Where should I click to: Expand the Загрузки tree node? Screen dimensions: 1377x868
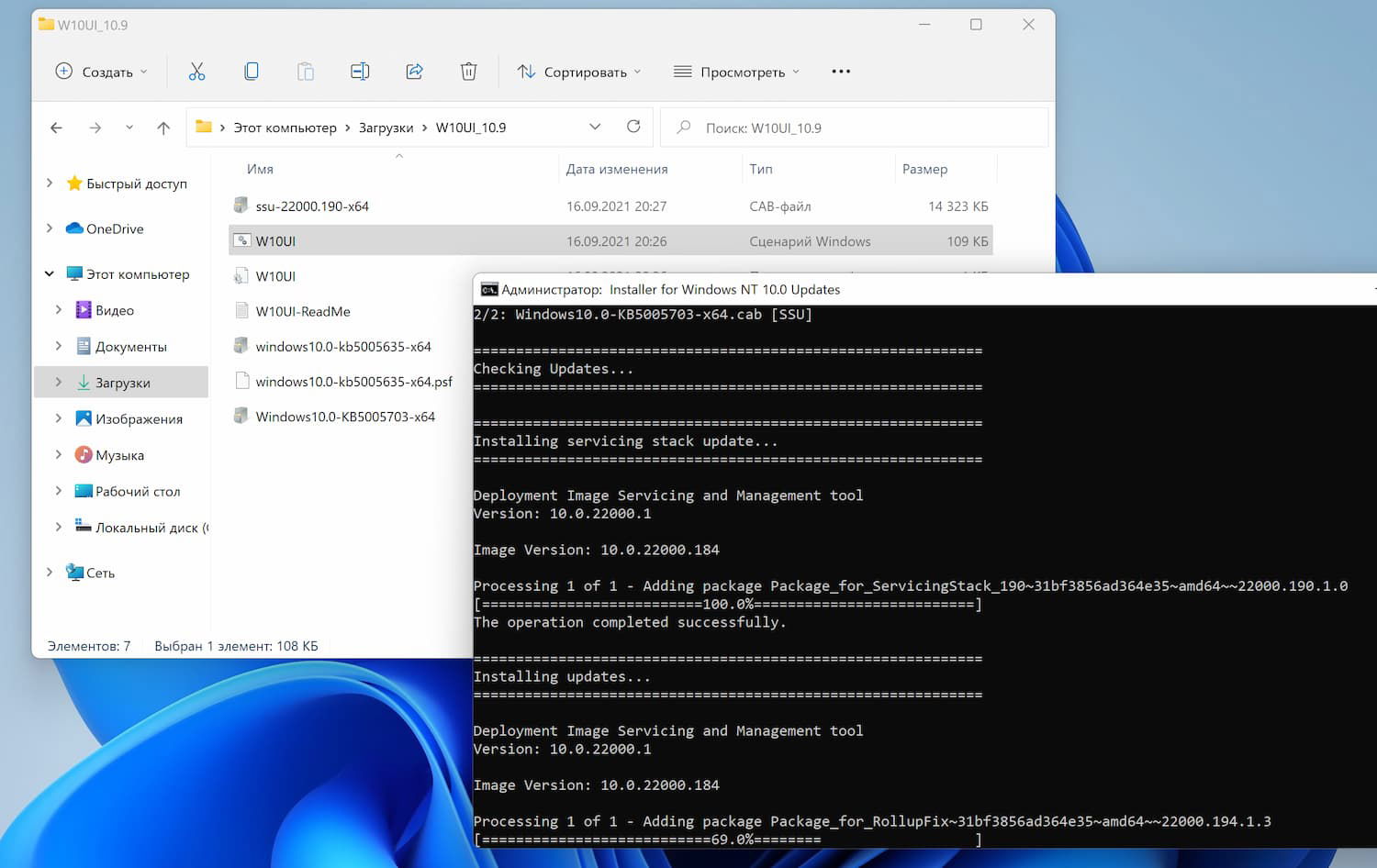[x=59, y=383]
